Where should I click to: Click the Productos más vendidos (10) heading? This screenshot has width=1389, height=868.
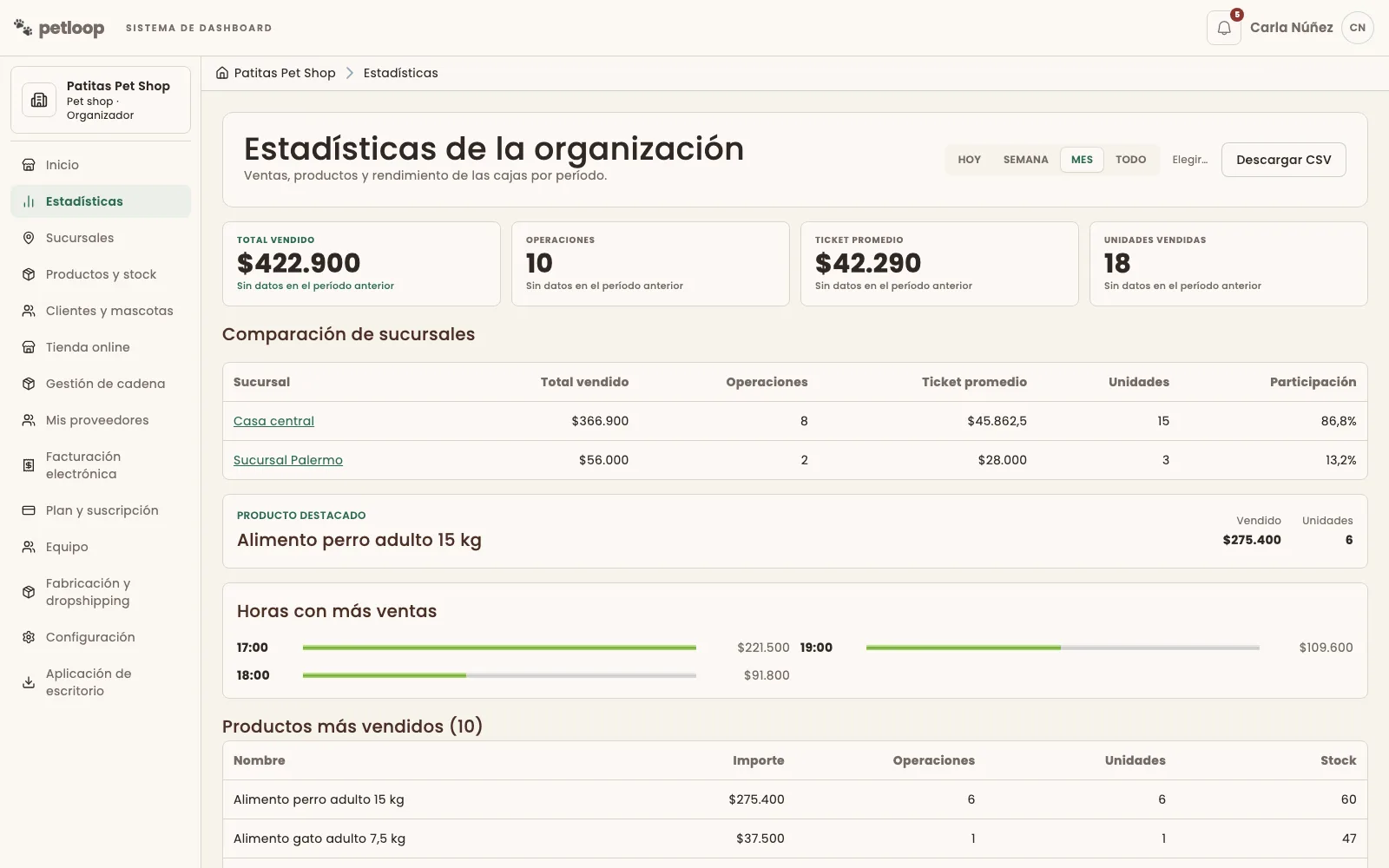(x=352, y=727)
